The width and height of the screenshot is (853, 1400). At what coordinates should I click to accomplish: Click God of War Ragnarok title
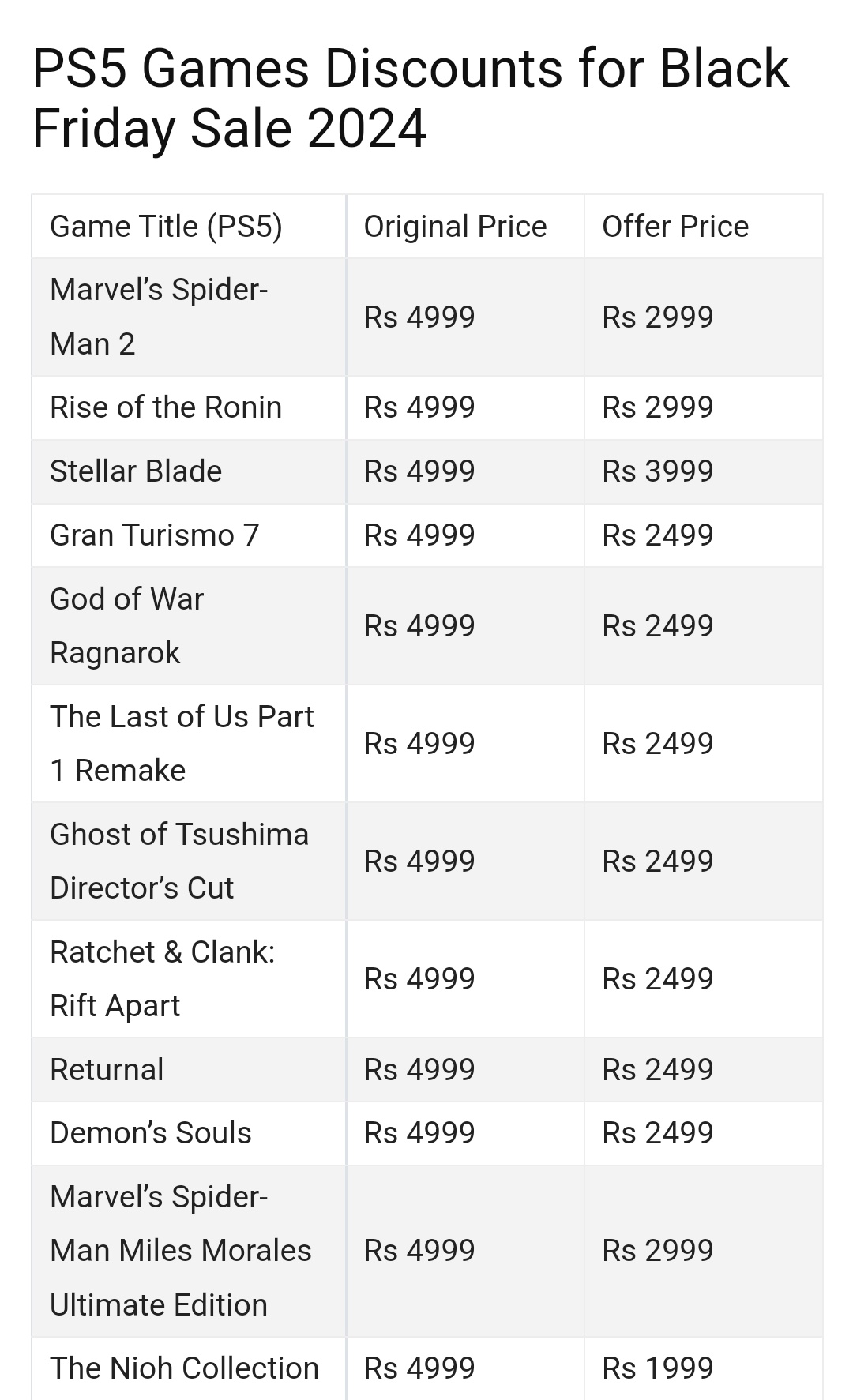[127, 625]
